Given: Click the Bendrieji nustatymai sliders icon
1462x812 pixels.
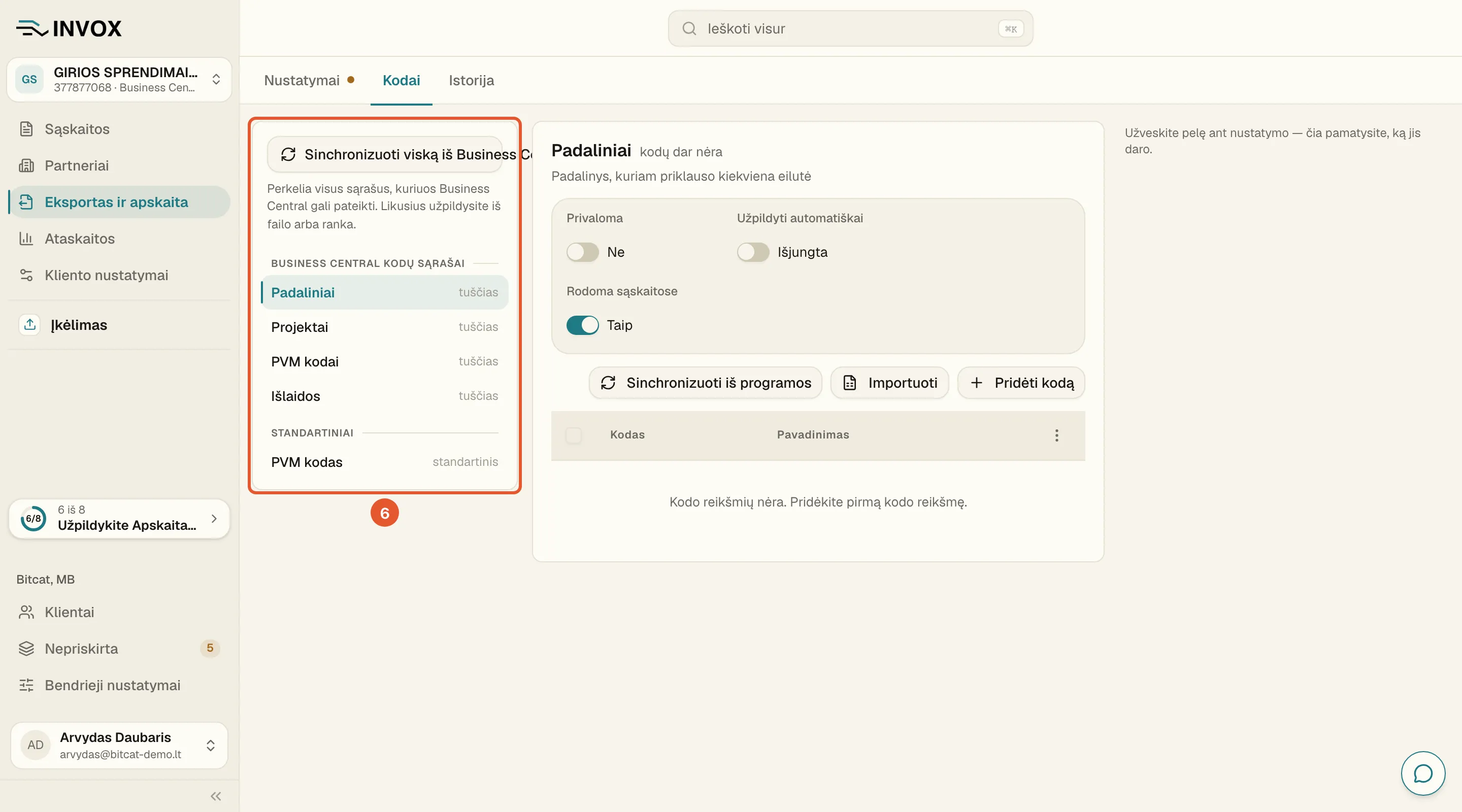Looking at the screenshot, I should 26,685.
